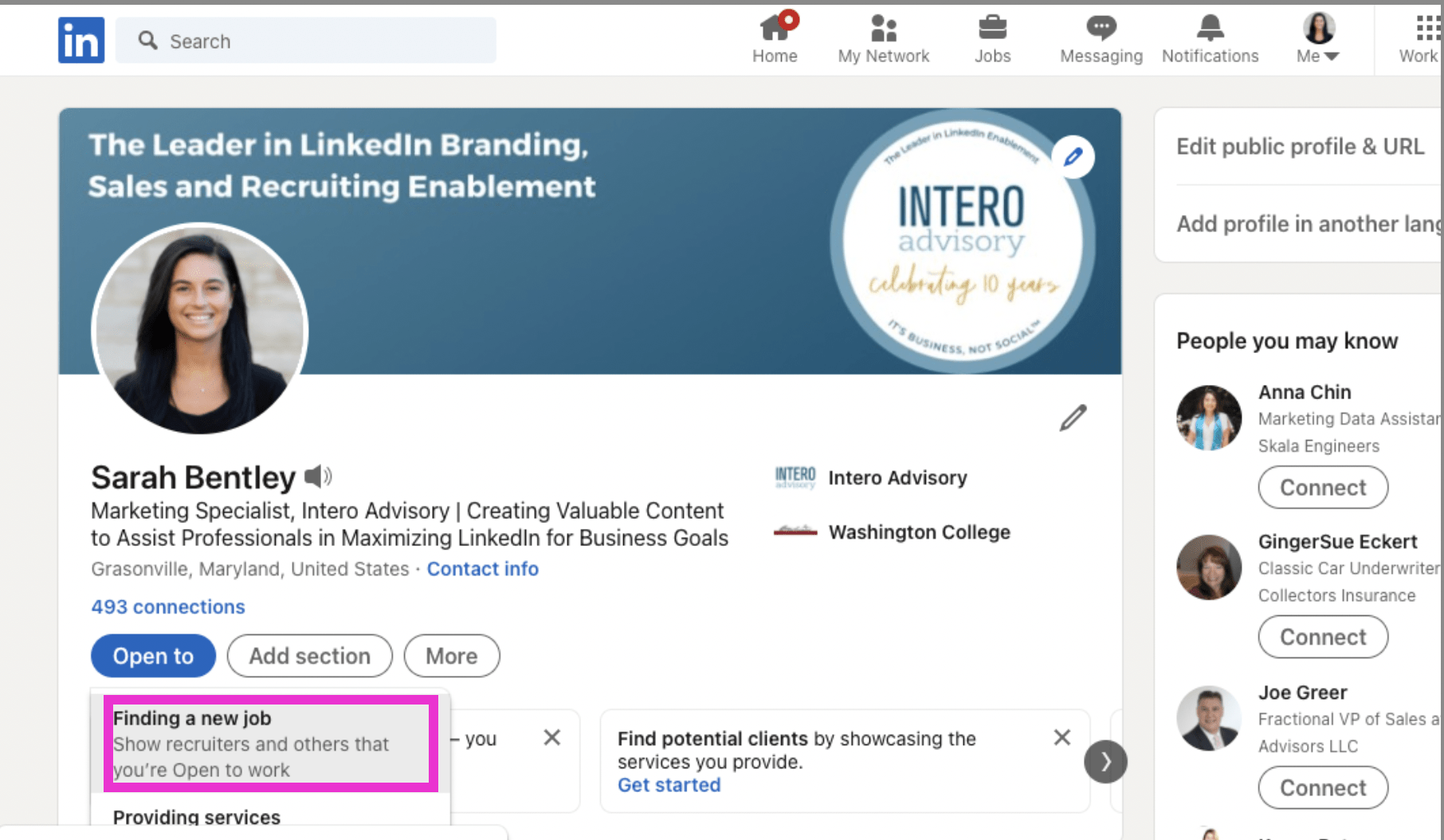This screenshot has height=840, width=1444.
Task: Connect with Joe Greer
Action: [1323, 787]
